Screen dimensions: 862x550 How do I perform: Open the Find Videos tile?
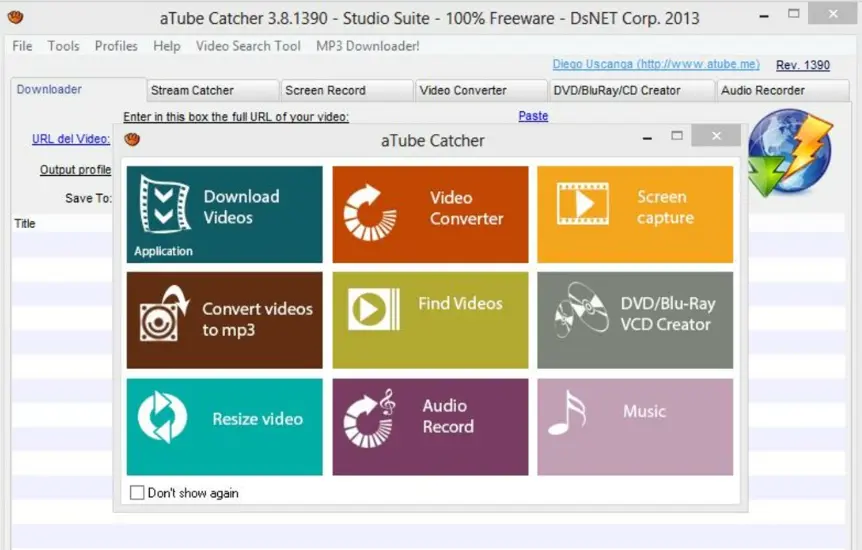point(430,320)
